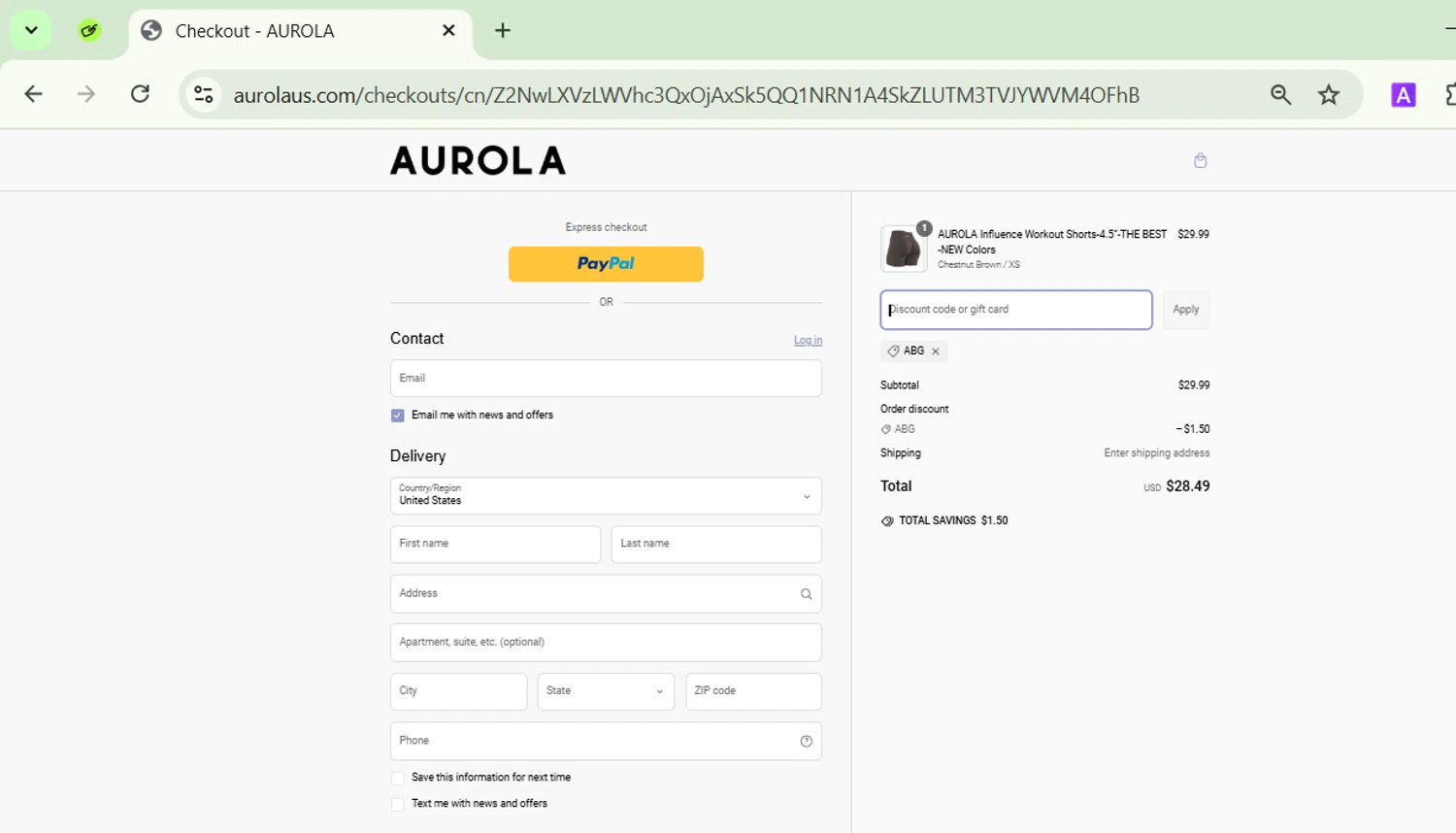This screenshot has height=833, width=1456.
Task: Click the phone help question icon
Action: coord(806,742)
